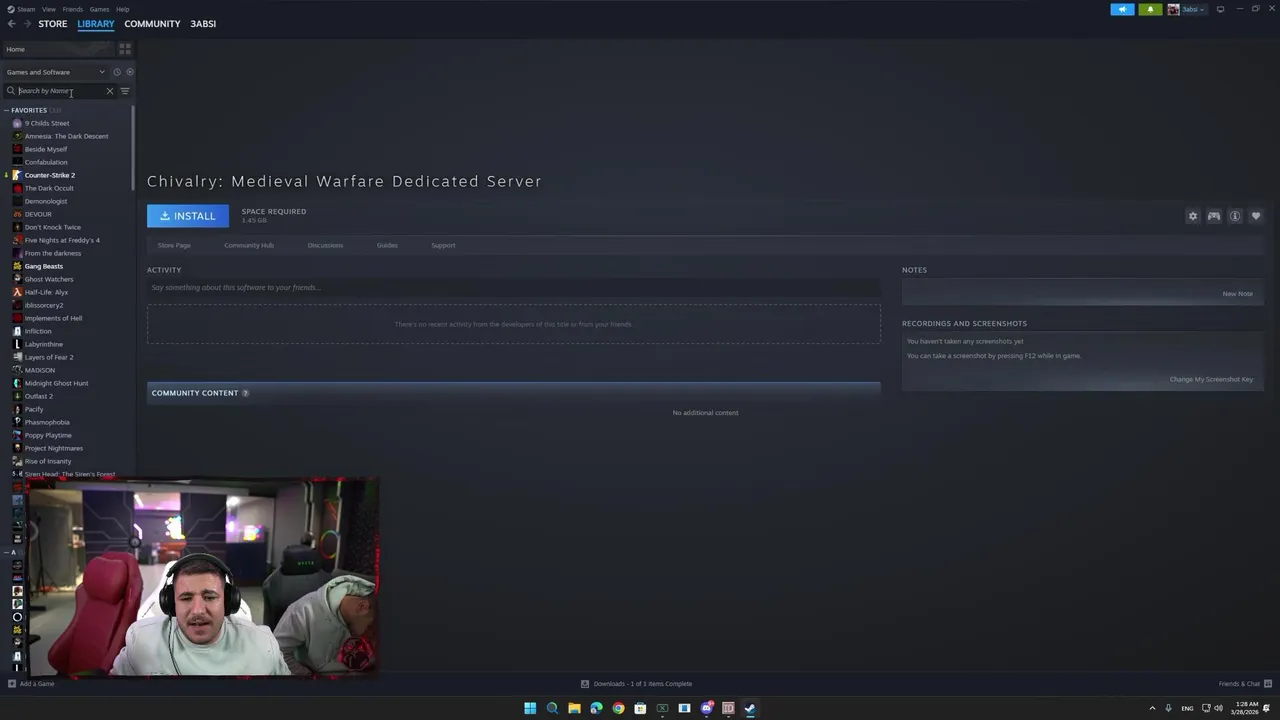Open the Store Page link
The image size is (1280, 720).
coord(174,245)
